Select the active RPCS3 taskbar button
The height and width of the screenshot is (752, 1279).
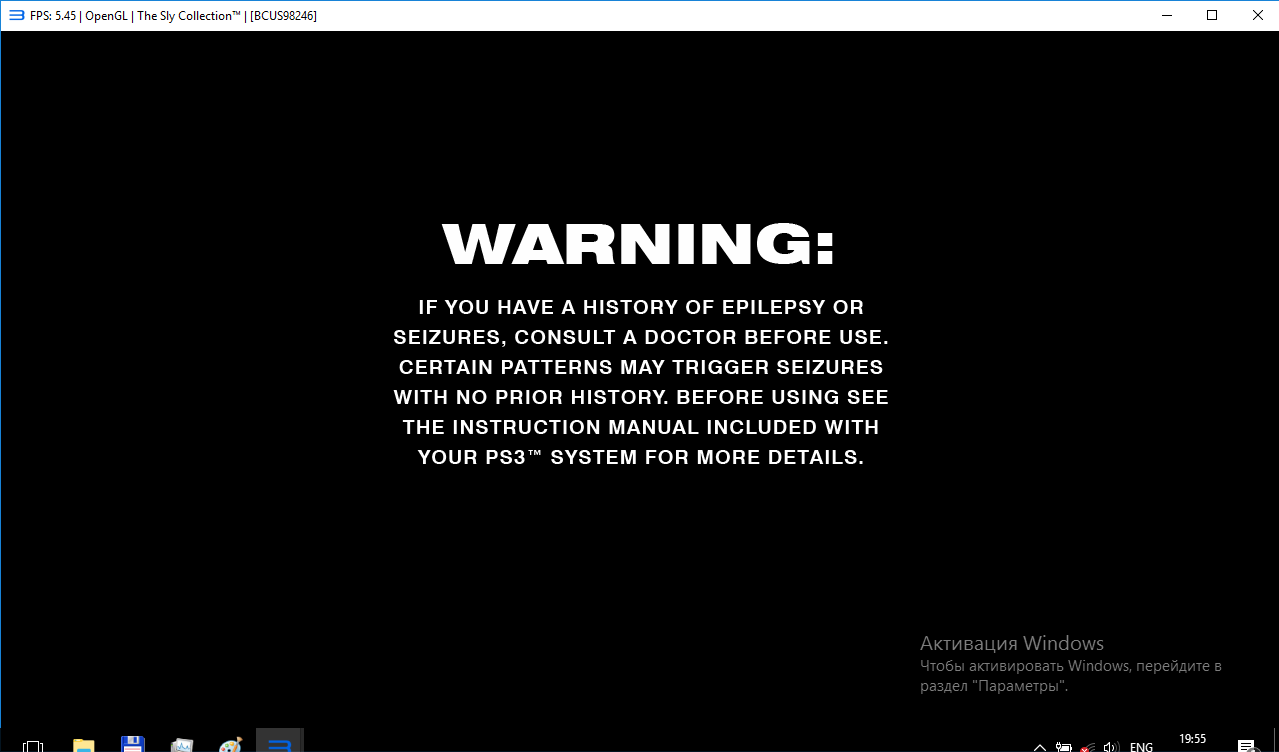280,745
